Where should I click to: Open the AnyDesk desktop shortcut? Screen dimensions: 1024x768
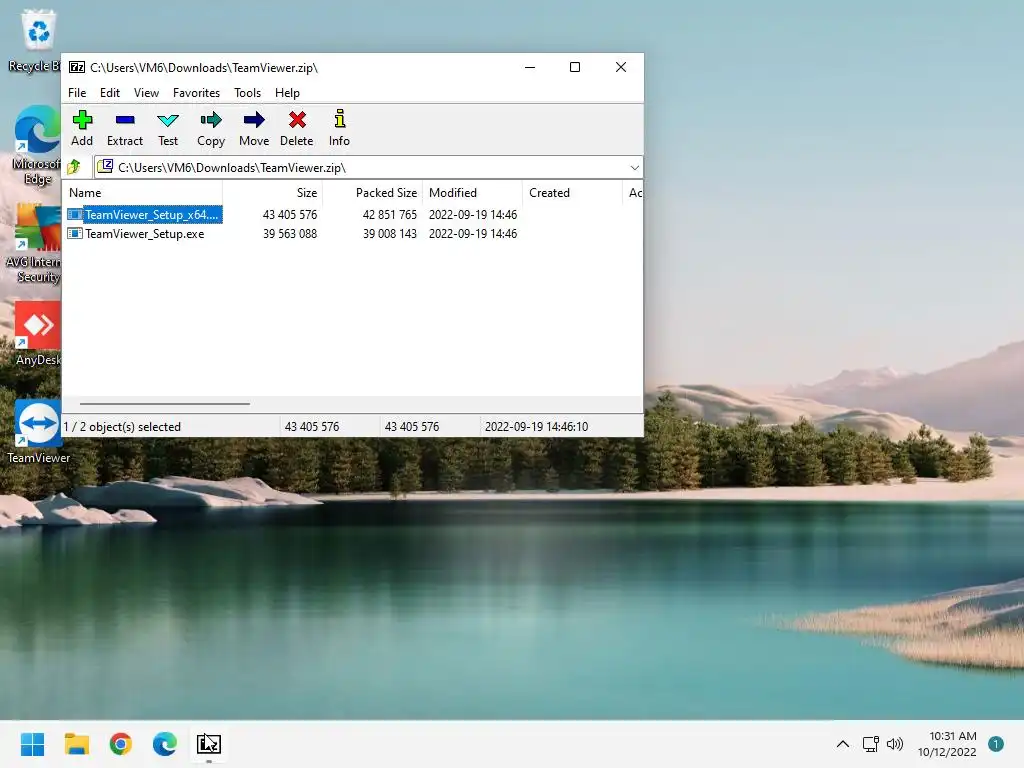tap(38, 333)
